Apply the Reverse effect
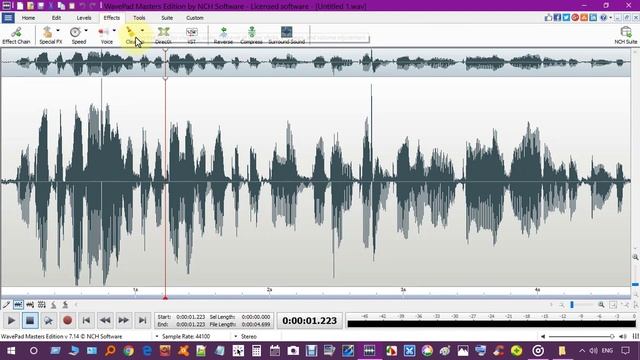This screenshot has width=640, height=360. point(223,35)
